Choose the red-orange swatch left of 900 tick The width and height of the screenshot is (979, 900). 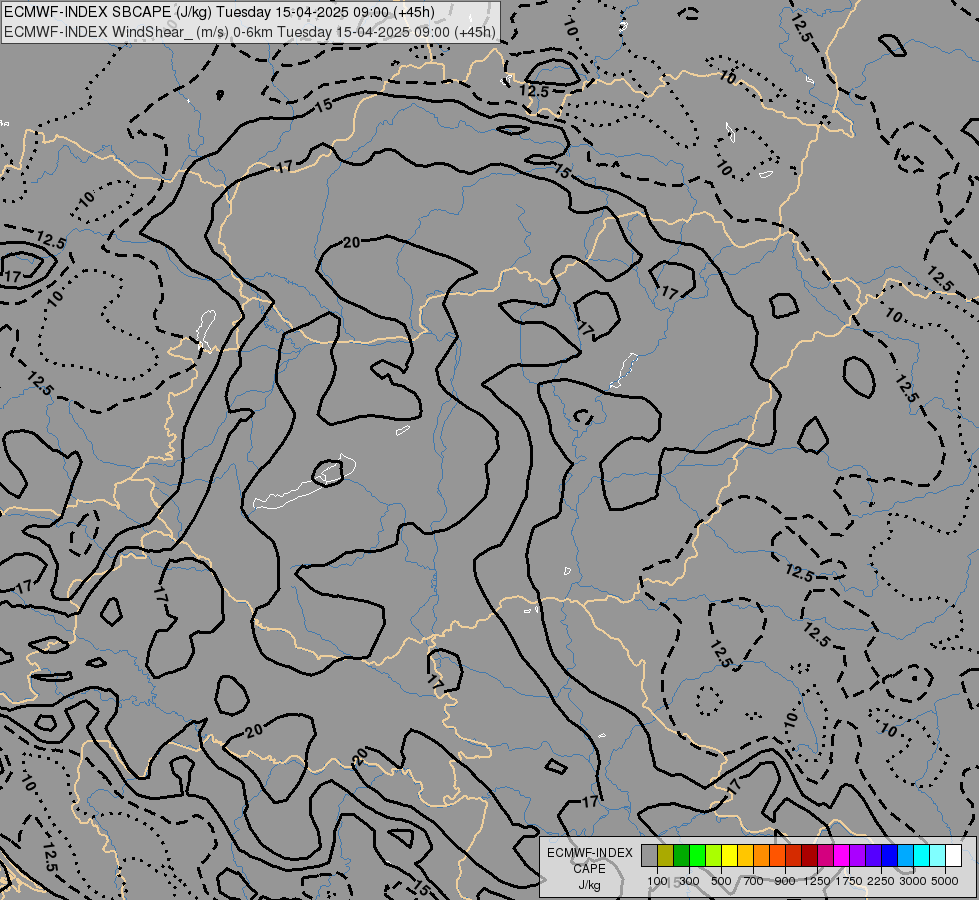(777, 856)
